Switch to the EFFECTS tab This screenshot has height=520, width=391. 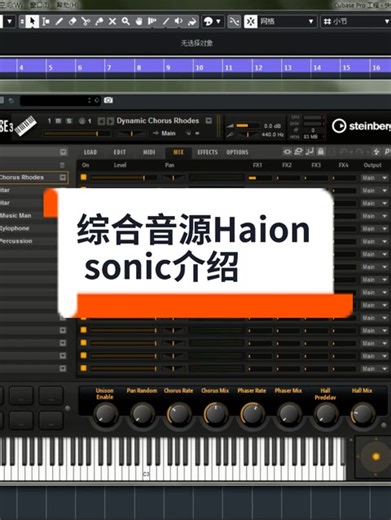click(207, 152)
